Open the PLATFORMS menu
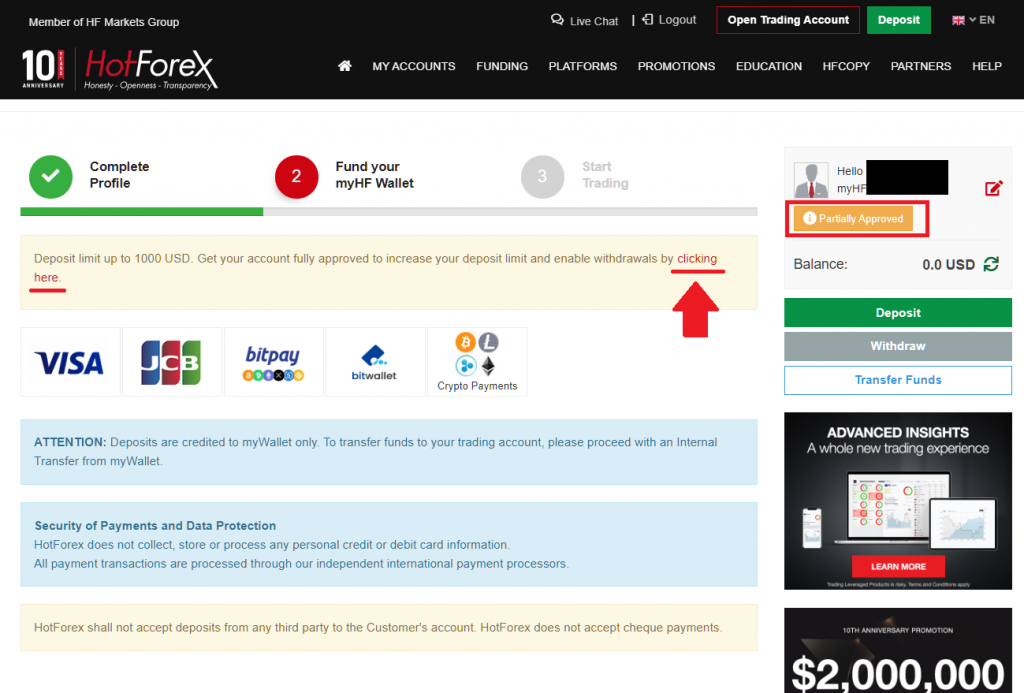Image resolution: width=1024 pixels, height=693 pixels. coord(583,66)
